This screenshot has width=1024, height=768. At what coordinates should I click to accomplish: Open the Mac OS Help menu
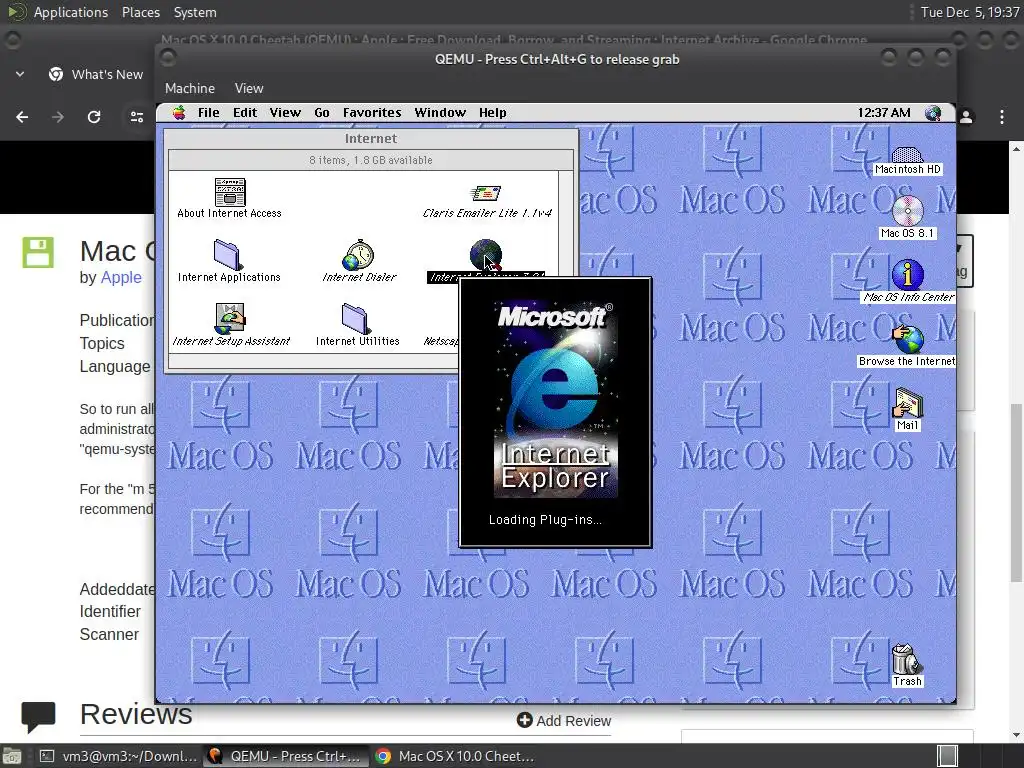coord(492,112)
